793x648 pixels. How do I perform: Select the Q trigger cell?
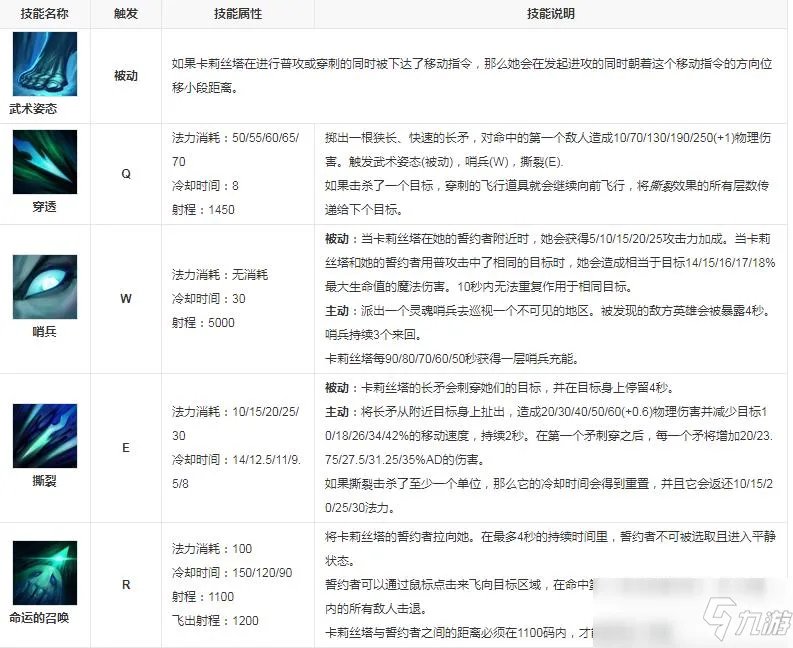[126, 174]
